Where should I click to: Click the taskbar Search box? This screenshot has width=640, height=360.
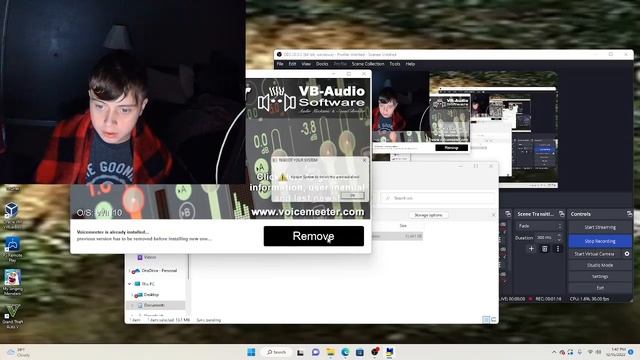point(276,352)
